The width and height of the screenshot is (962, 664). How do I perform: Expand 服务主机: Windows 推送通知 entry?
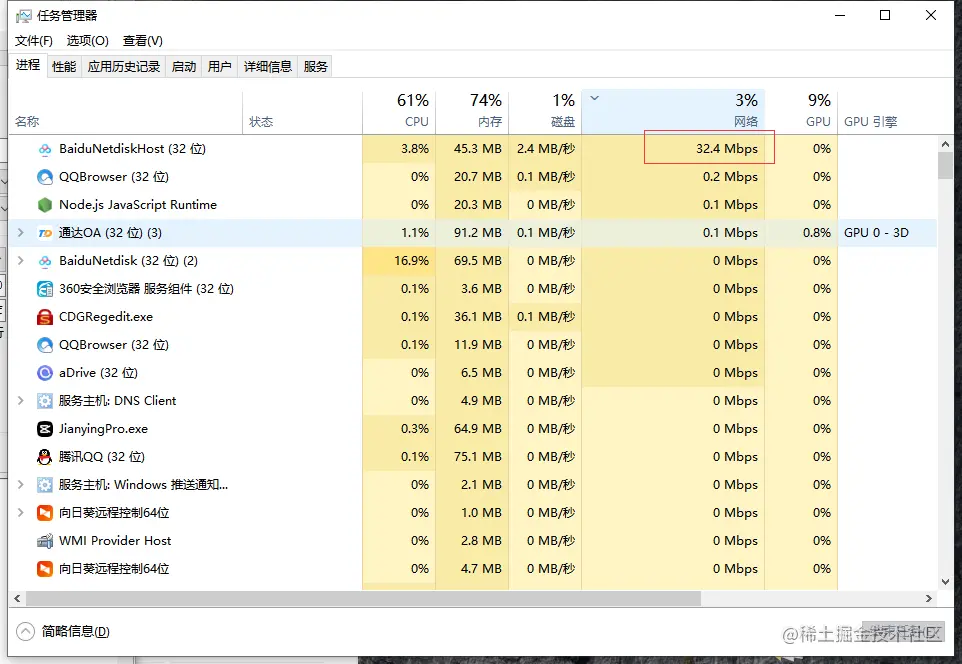pos(21,485)
